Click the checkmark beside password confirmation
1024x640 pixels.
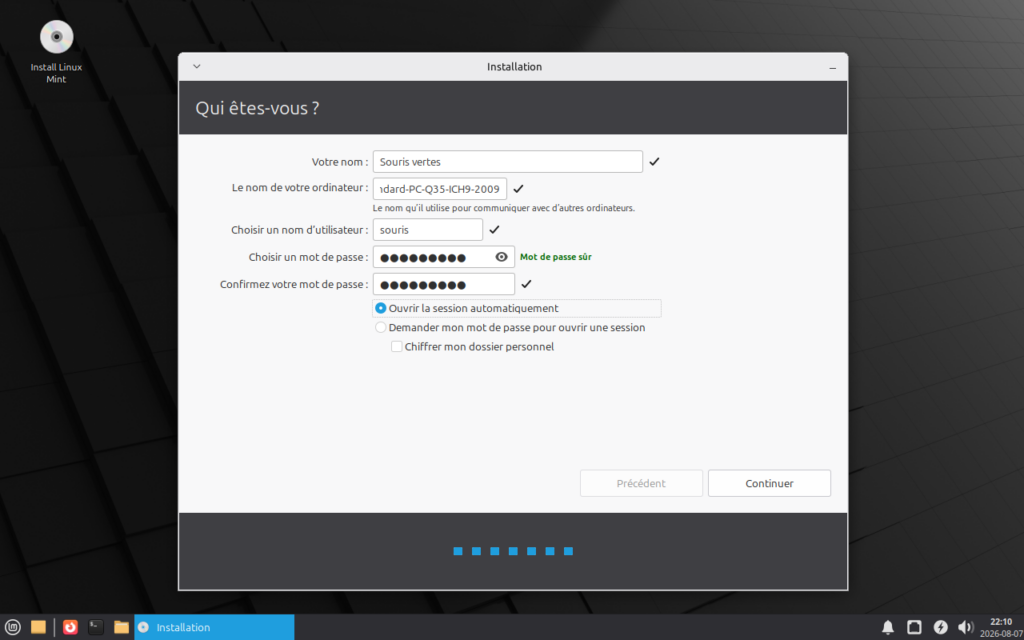526,284
